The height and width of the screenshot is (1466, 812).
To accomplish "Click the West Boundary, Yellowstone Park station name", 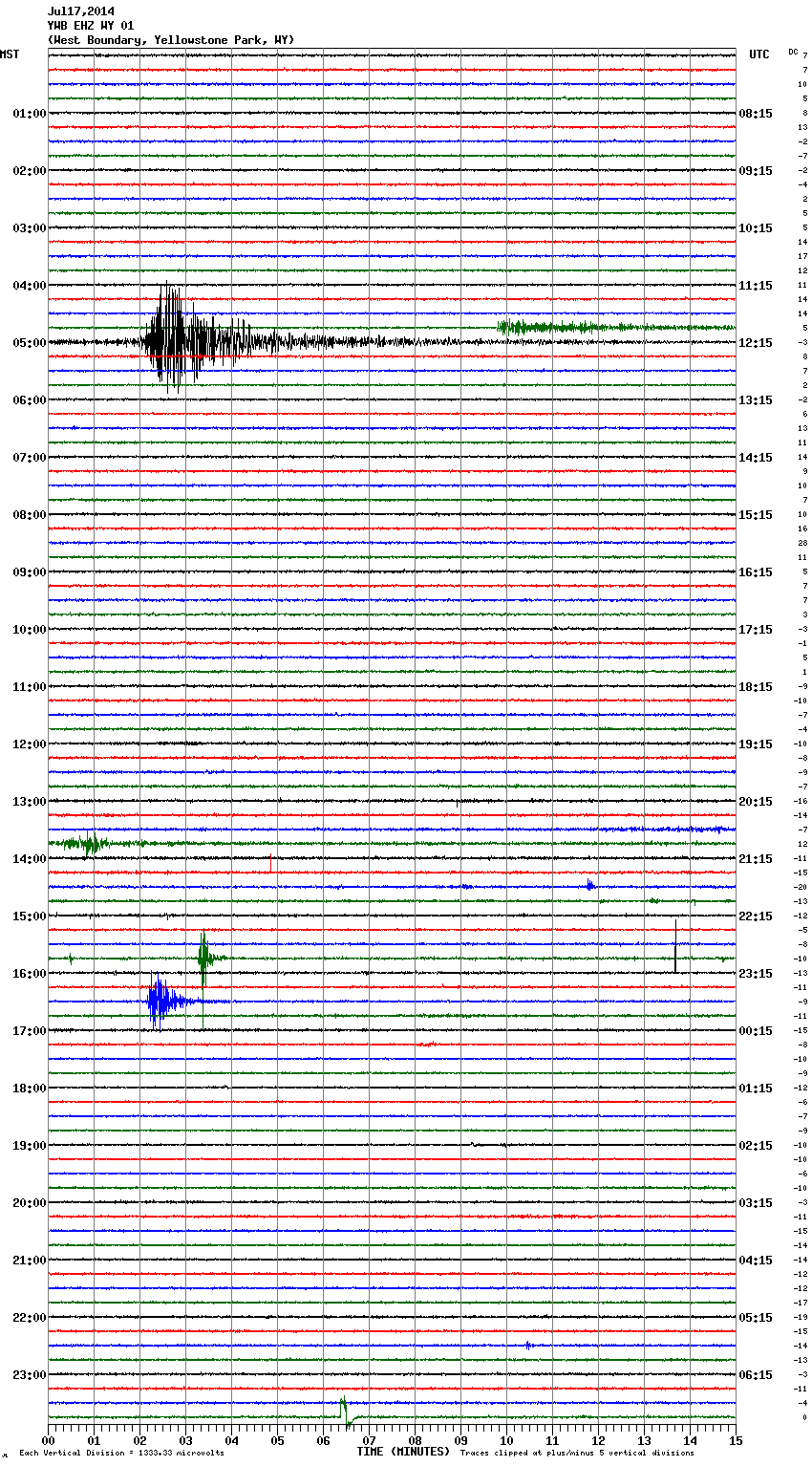I will tap(171, 40).
